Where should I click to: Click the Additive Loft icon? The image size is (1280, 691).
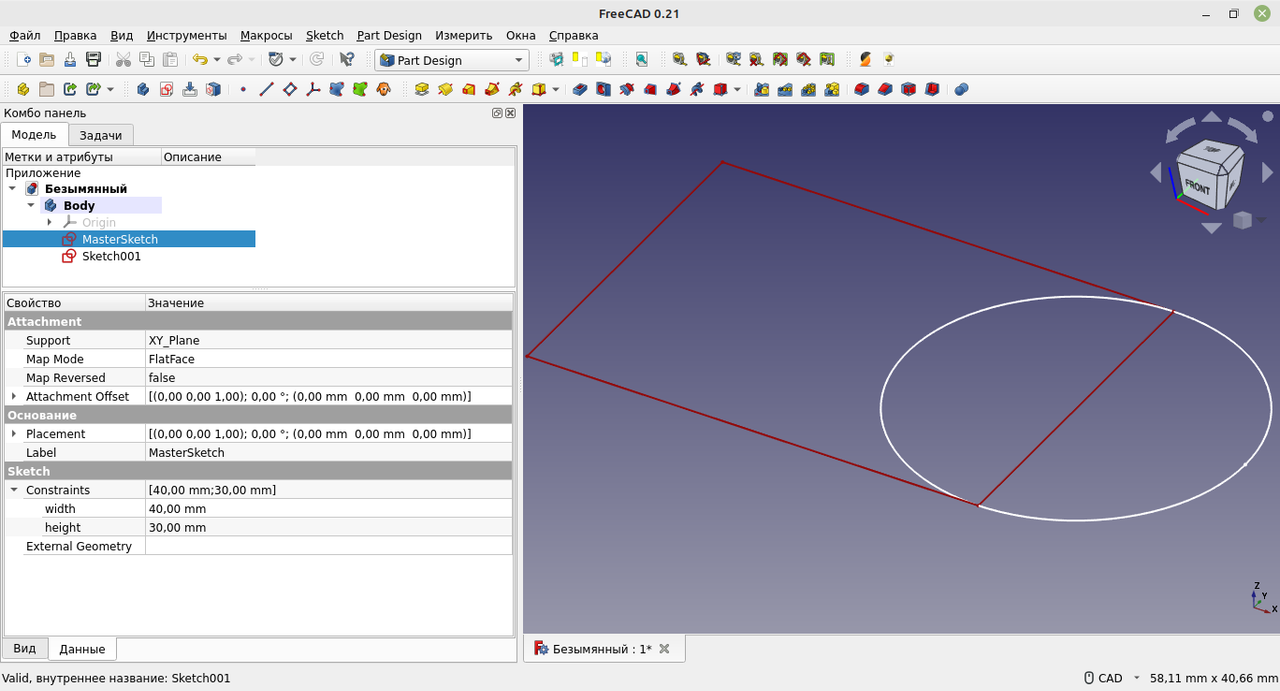[x=468, y=89]
